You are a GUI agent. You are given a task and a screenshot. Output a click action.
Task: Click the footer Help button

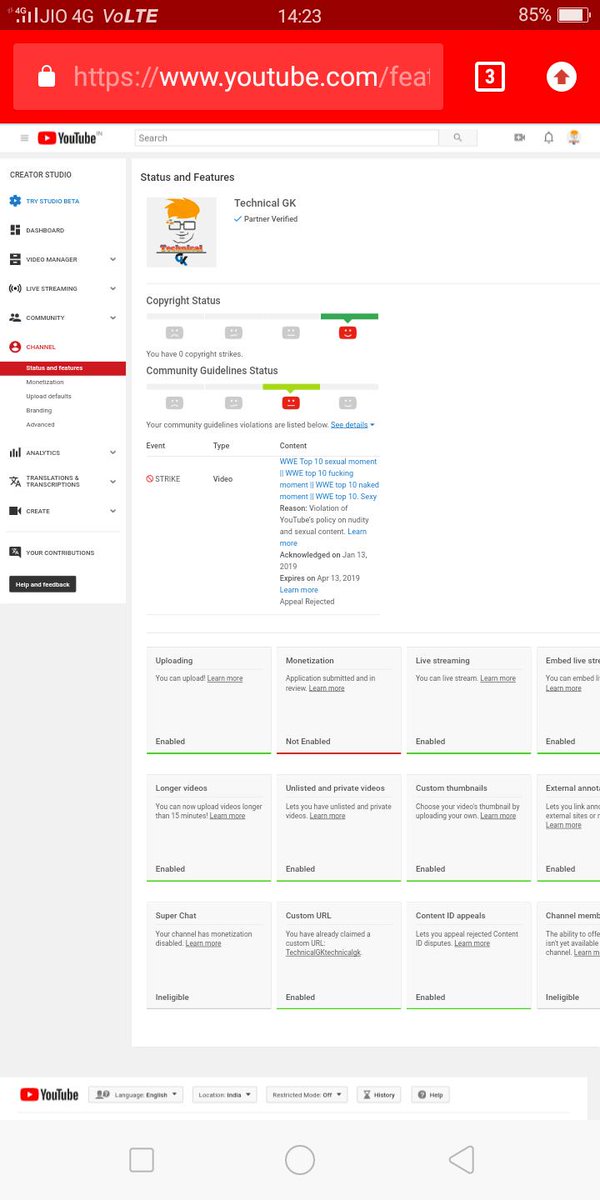click(x=430, y=1095)
